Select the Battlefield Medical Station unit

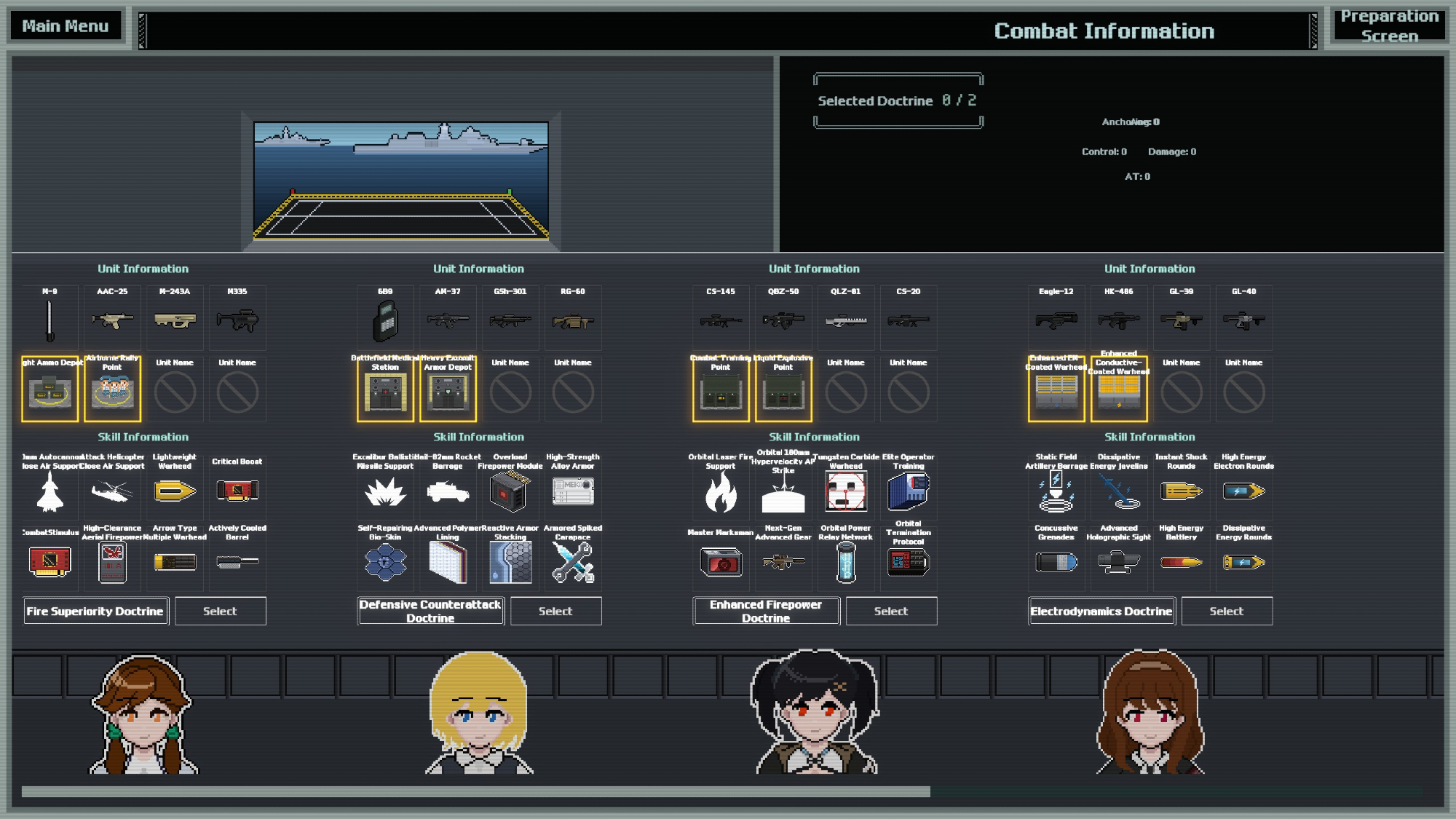(385, 392)
